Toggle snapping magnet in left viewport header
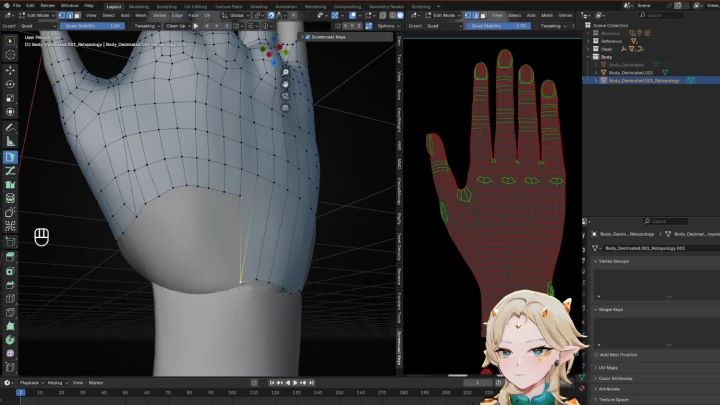The height and width of the screenshot is (405, 720). pyautogui.click(x=271, y=15)
